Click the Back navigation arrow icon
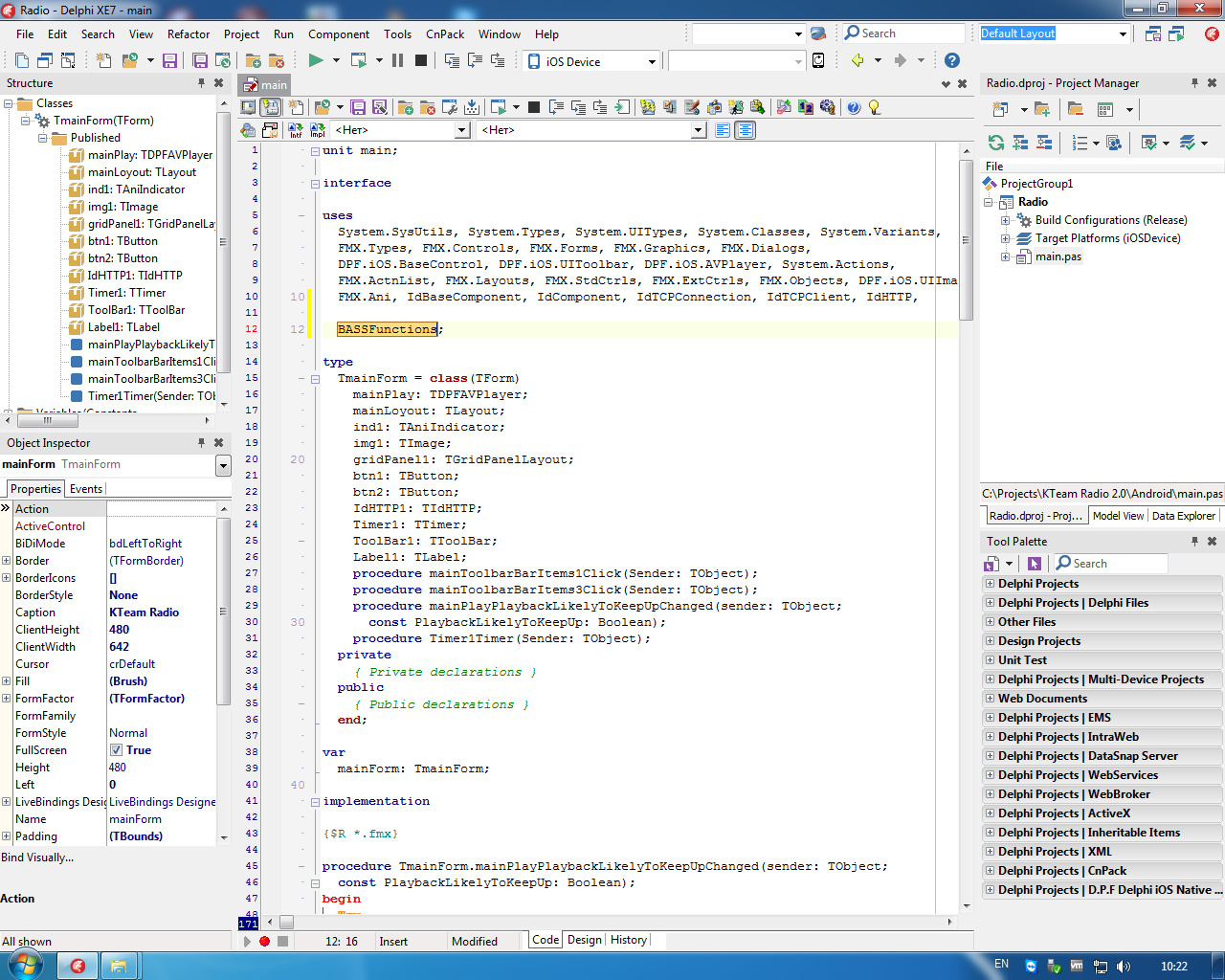The width and height of the screenshot is (1225, 980). (x=857, y=60)
